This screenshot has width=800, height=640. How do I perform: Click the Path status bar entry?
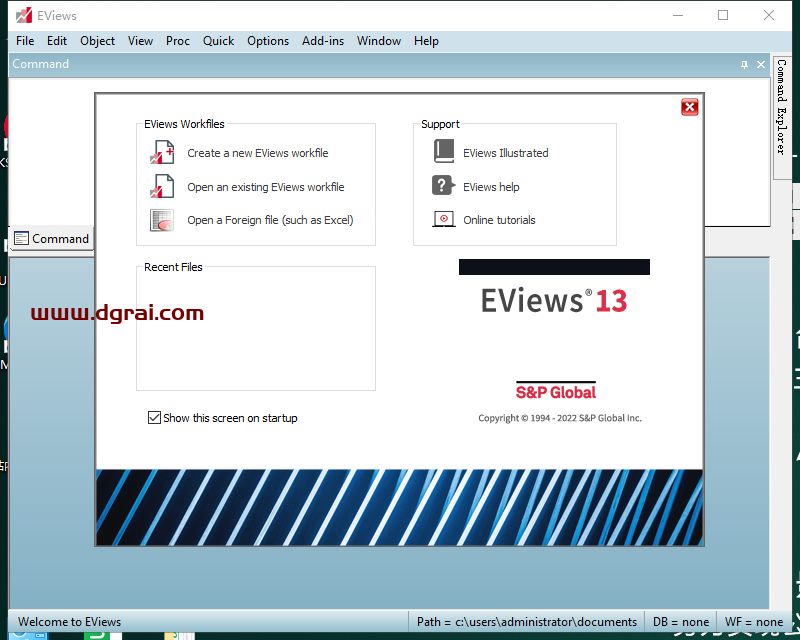click(527, 622)
